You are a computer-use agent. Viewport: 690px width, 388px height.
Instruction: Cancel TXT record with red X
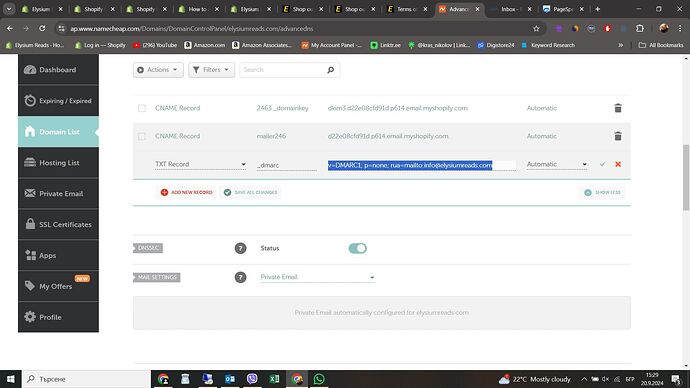pos(618,164)
